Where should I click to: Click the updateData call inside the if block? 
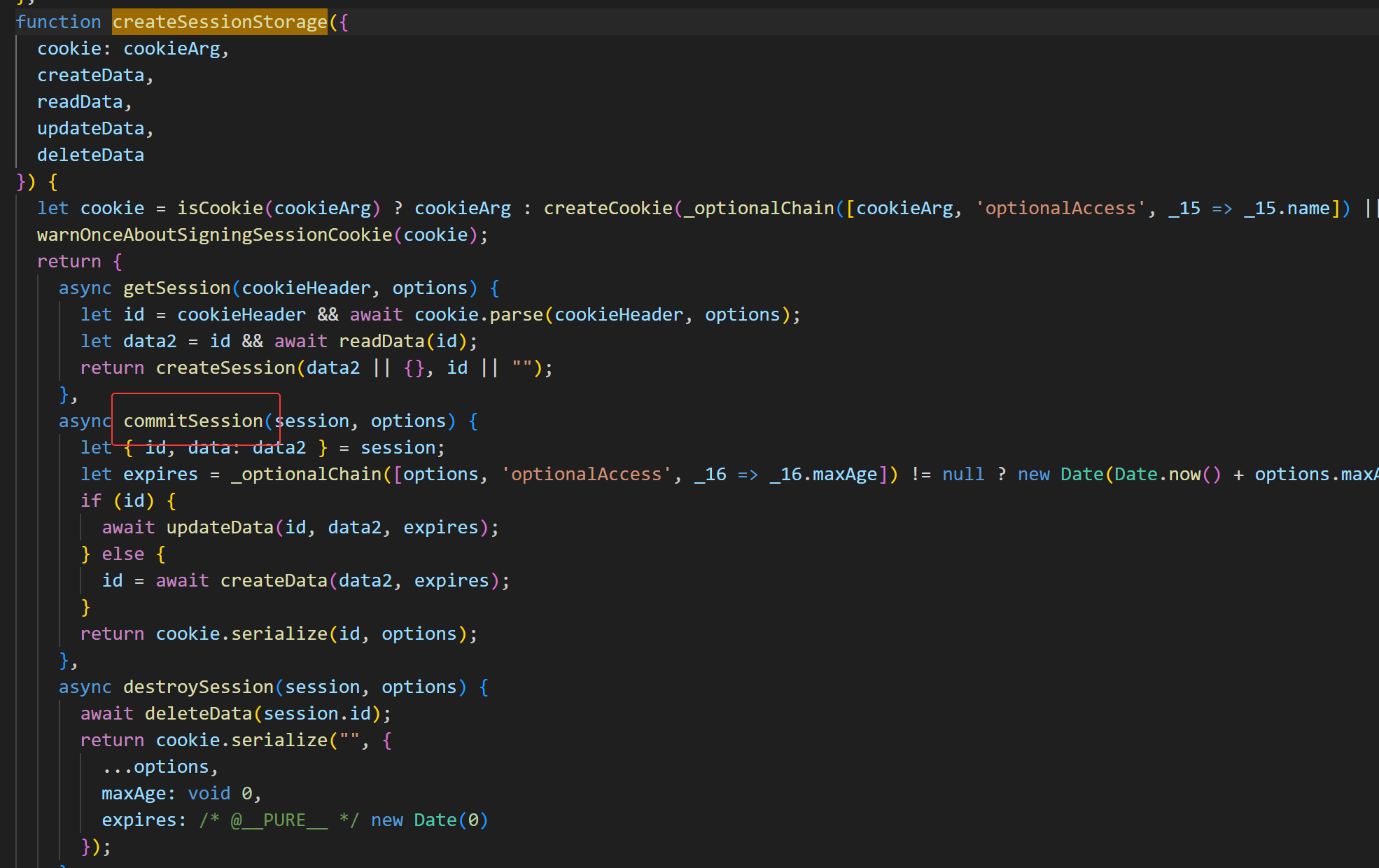[x=220, y=527]
